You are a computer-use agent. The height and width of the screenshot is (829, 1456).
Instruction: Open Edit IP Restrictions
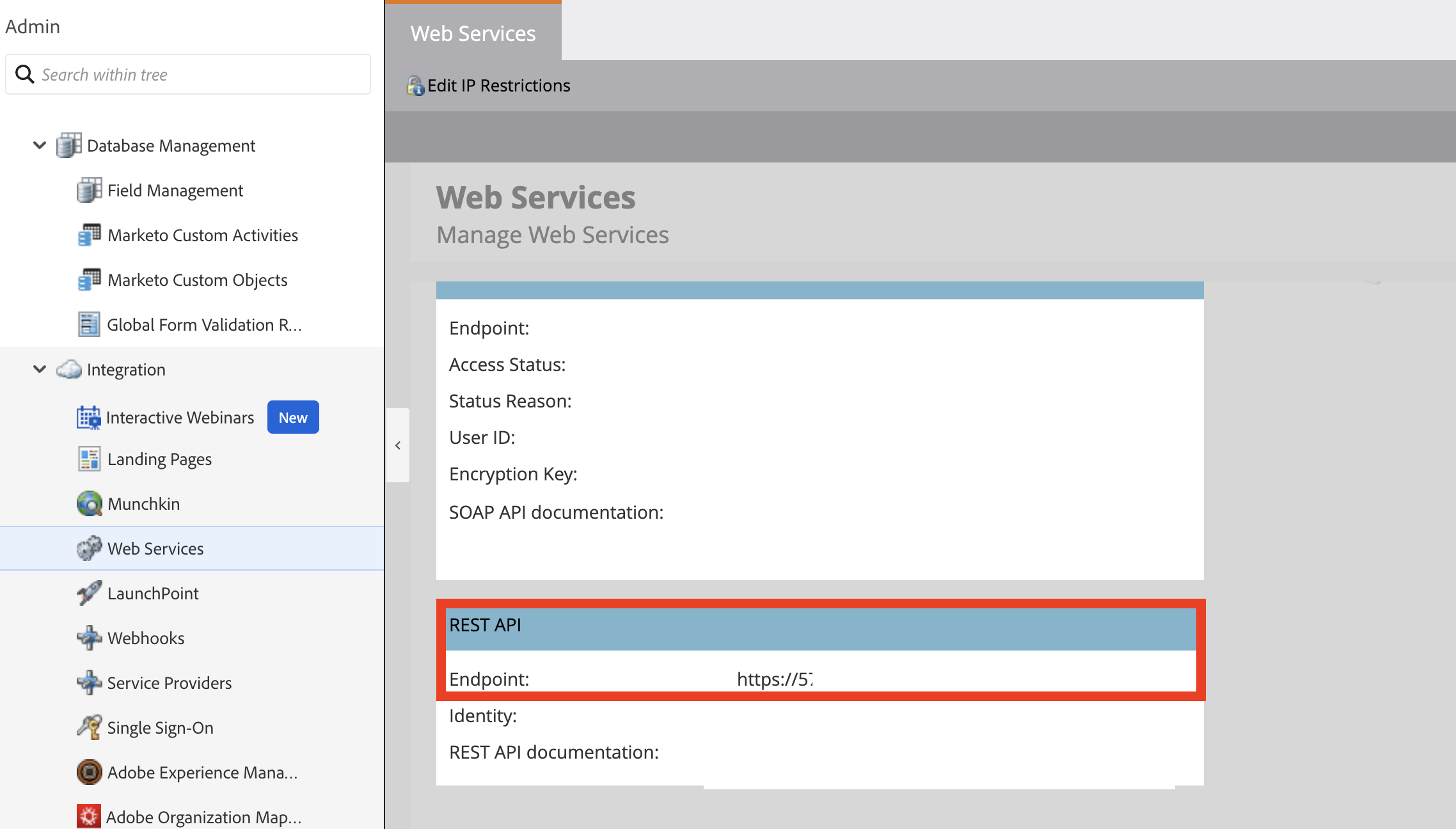498,85
